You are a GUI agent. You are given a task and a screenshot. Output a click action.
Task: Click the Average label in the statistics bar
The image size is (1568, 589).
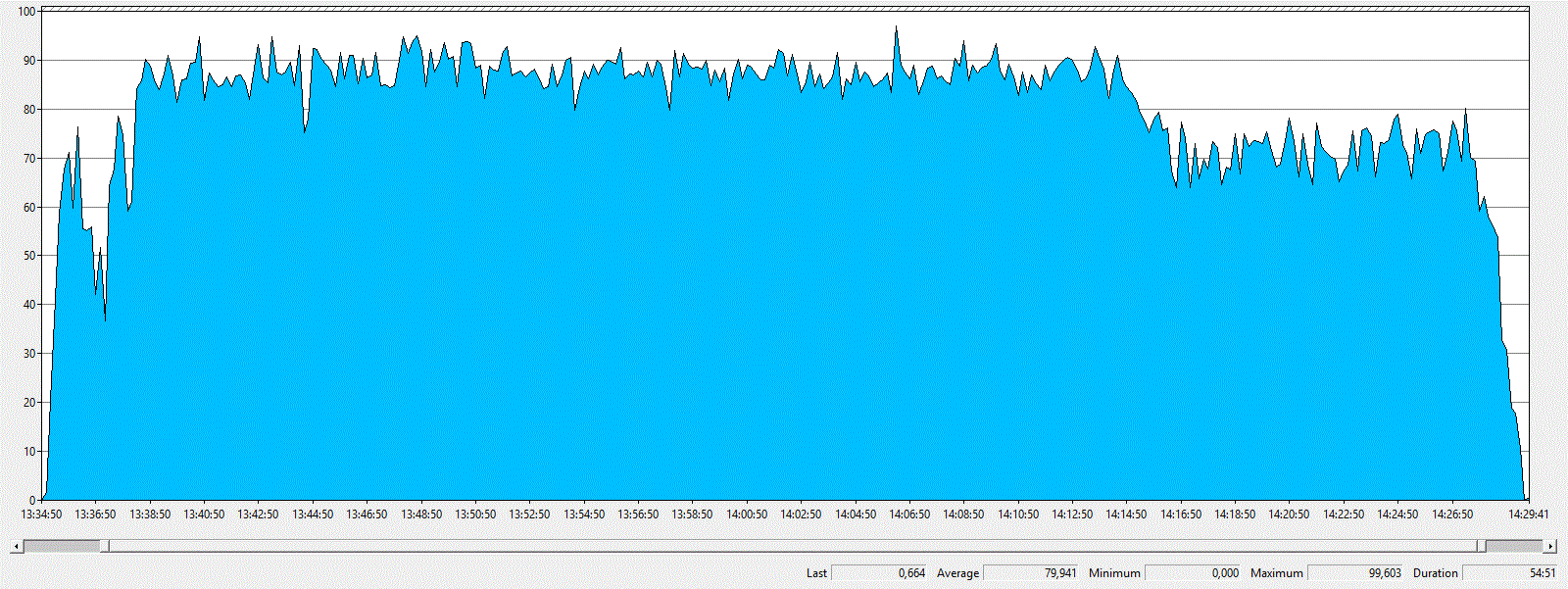(957, 573)
